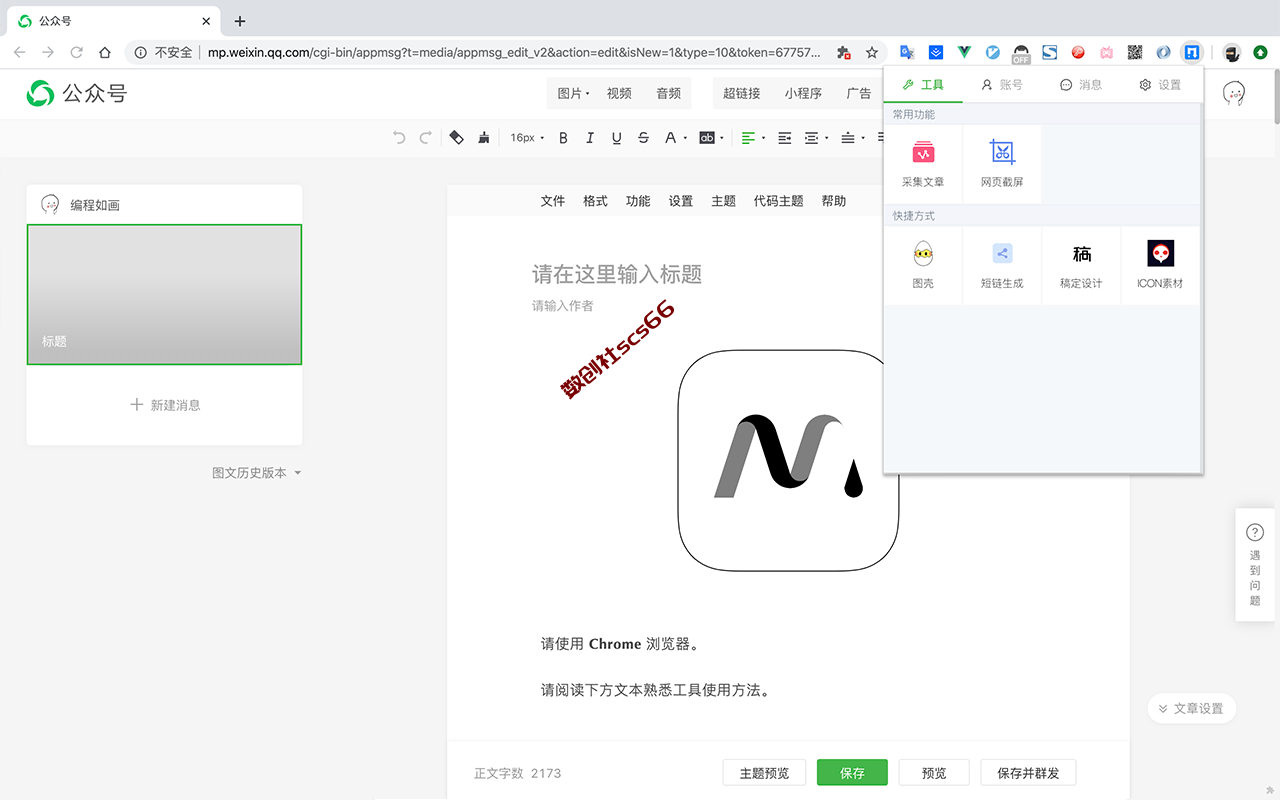Image resolution: width=1280 pixels, height=800 pixels.
Task: Click the 公众号 logo
Action: (77, 94)
